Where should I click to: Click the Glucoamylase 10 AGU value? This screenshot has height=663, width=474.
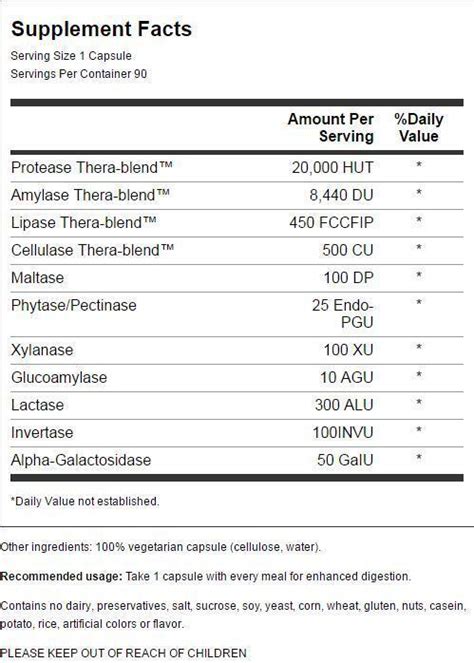347,377
